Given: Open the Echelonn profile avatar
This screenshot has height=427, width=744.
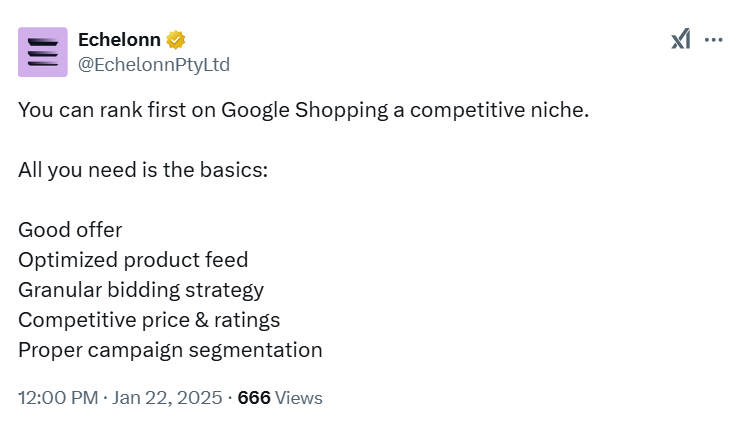Looking at the screenshot, I should pos(43,52).
